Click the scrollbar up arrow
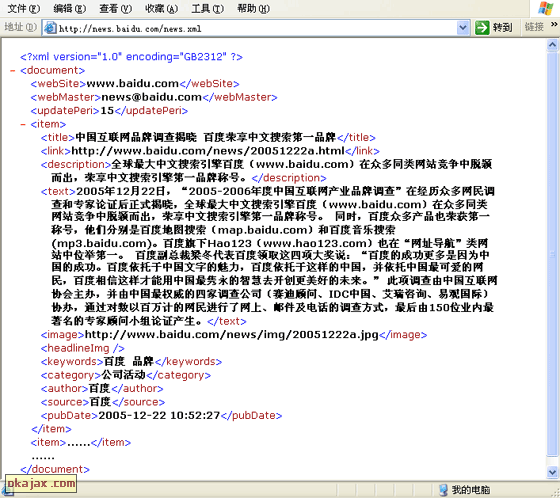Screen dimensions: 560x498 [552, 45]
